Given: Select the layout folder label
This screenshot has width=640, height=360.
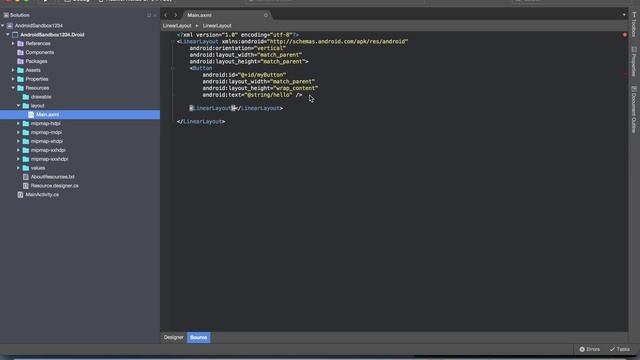Looking at the screenshot, I should pos(38,106).
